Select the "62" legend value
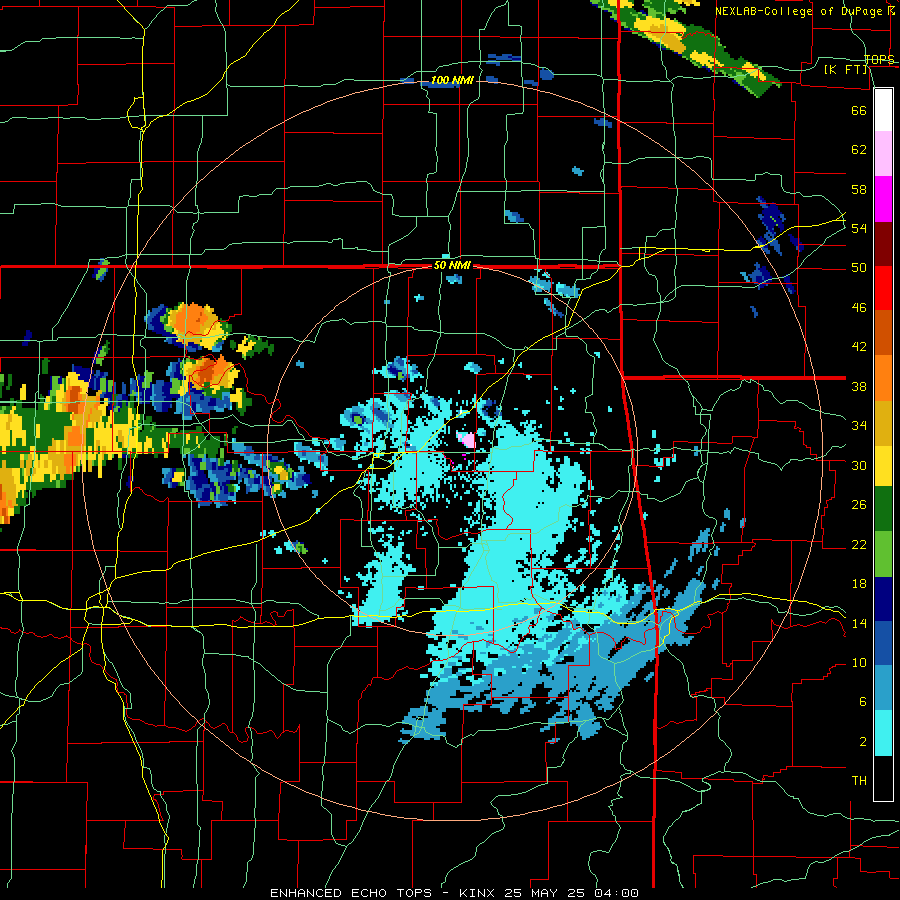900x900 pixels. pyautogui.click(x=859, y=150)
